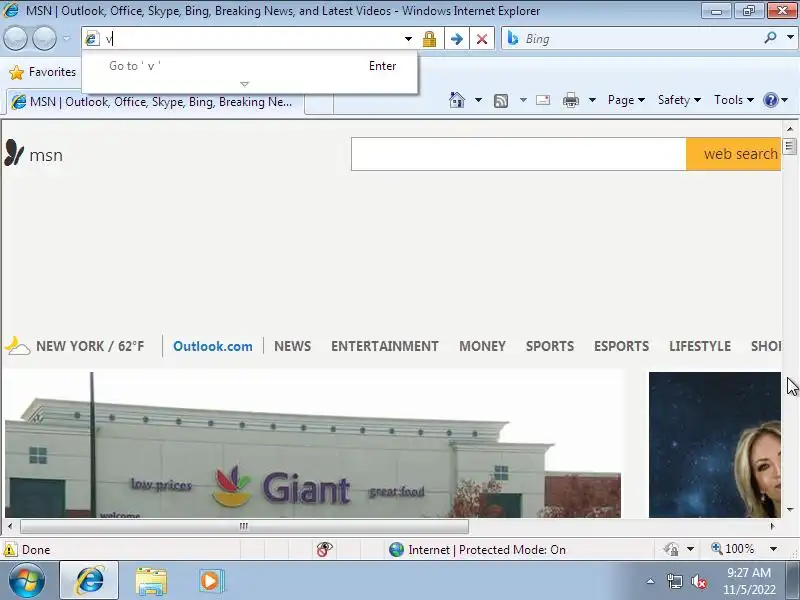Go to ENTERTAINMENT section
The width and height of the screenshot is (800, 600).
pyautogui.click(x=385, y=346)
